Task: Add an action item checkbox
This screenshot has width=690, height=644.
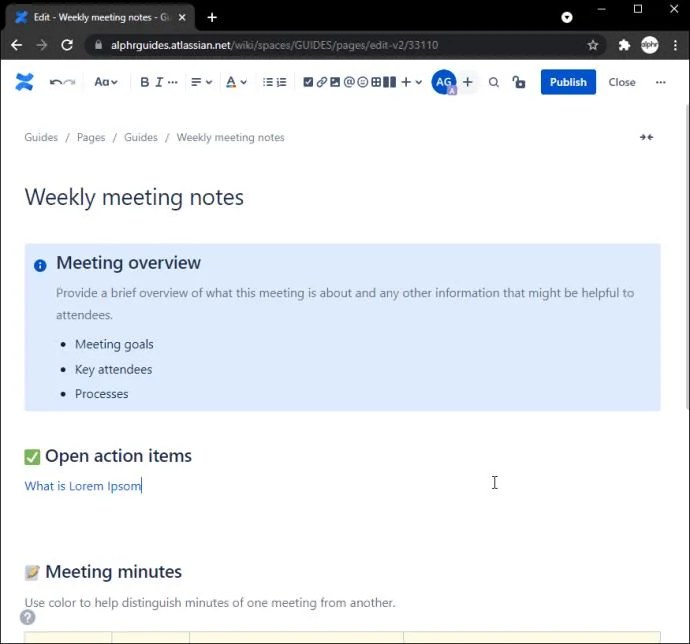Action: pos(308,82)
